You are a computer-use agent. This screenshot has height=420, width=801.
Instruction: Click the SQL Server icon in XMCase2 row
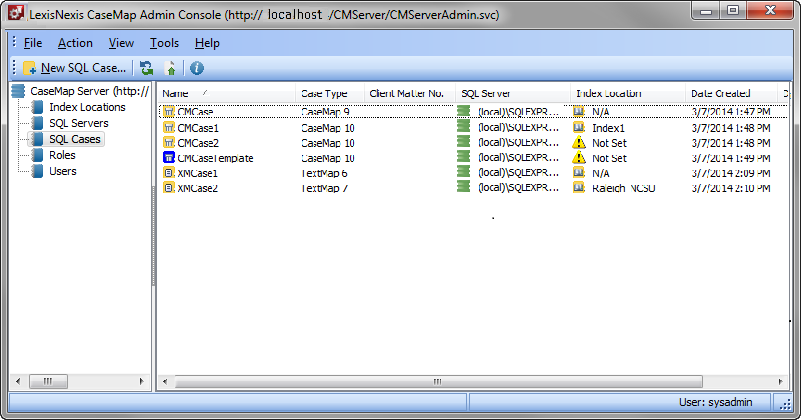coord(463,187)
